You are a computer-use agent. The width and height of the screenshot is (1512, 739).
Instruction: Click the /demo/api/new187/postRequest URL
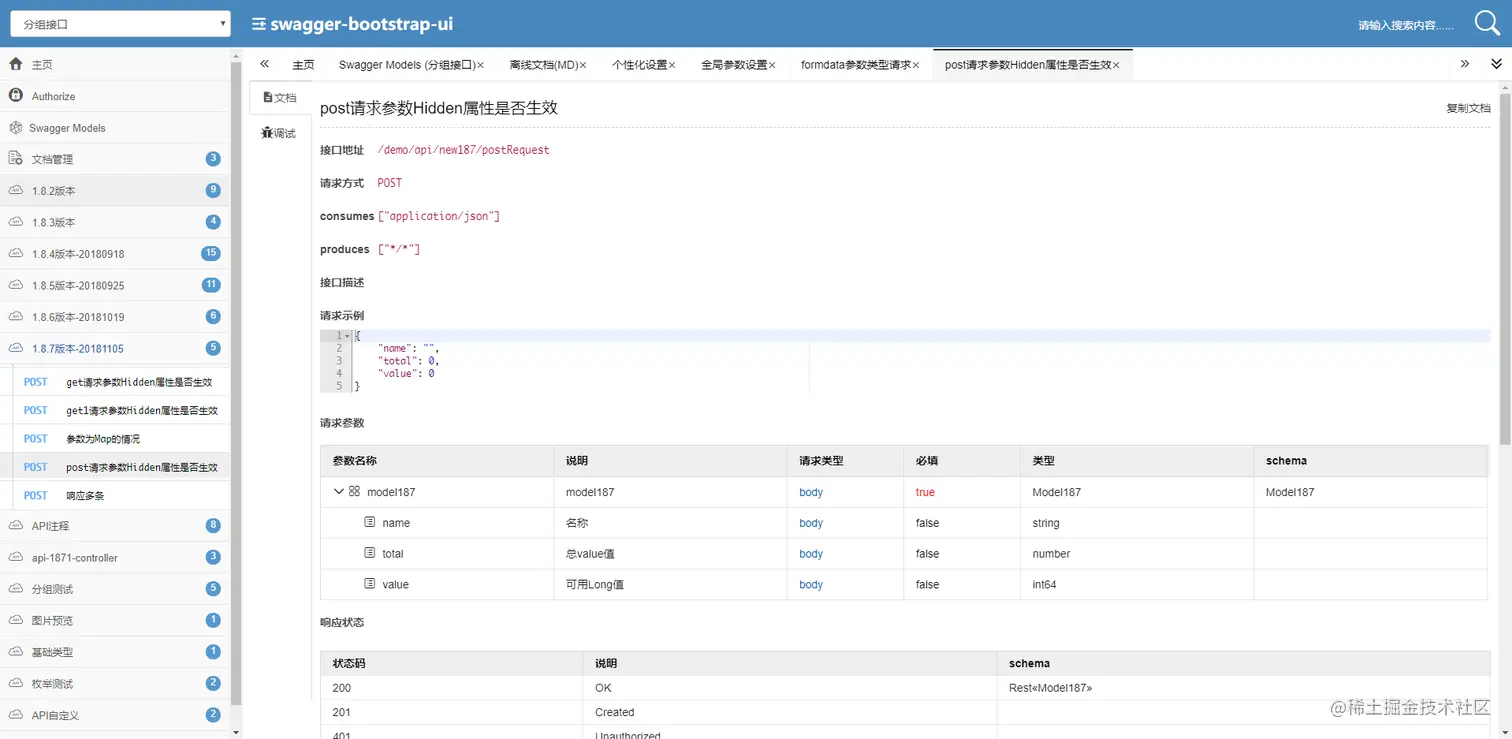point(464,150)
